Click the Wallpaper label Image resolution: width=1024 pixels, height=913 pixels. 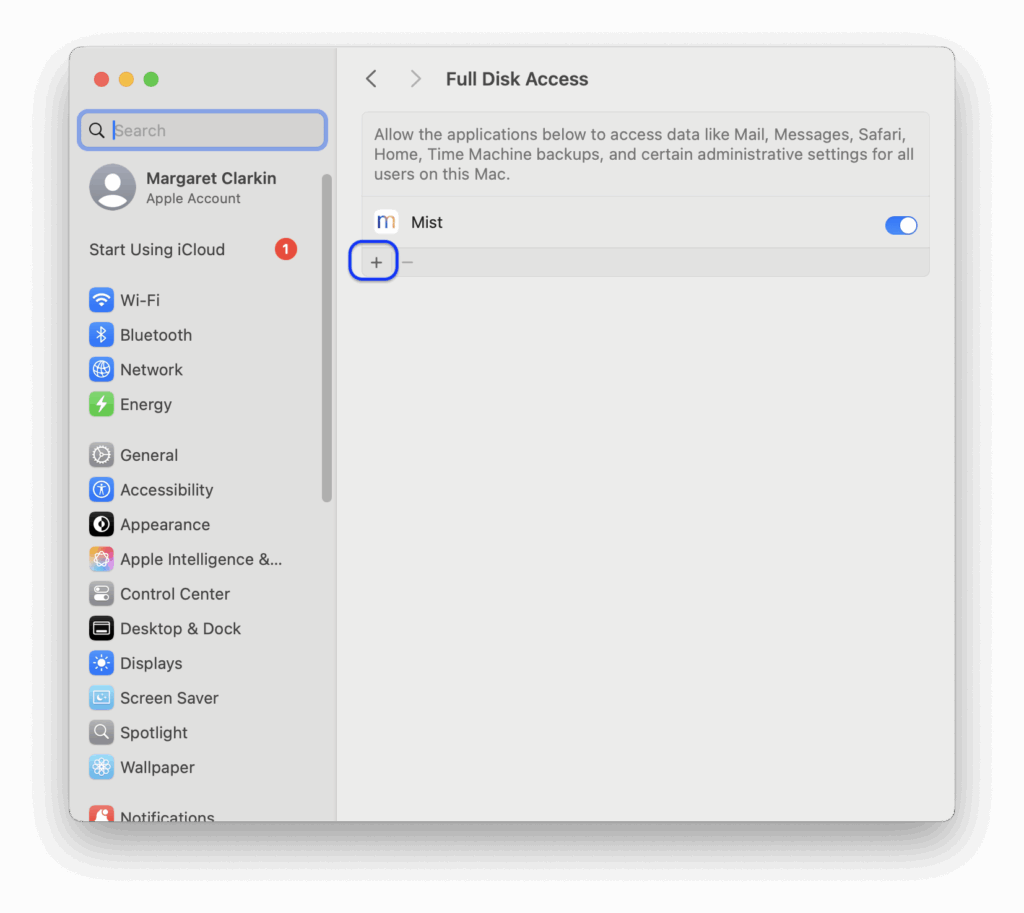click(x=157, y=767)
